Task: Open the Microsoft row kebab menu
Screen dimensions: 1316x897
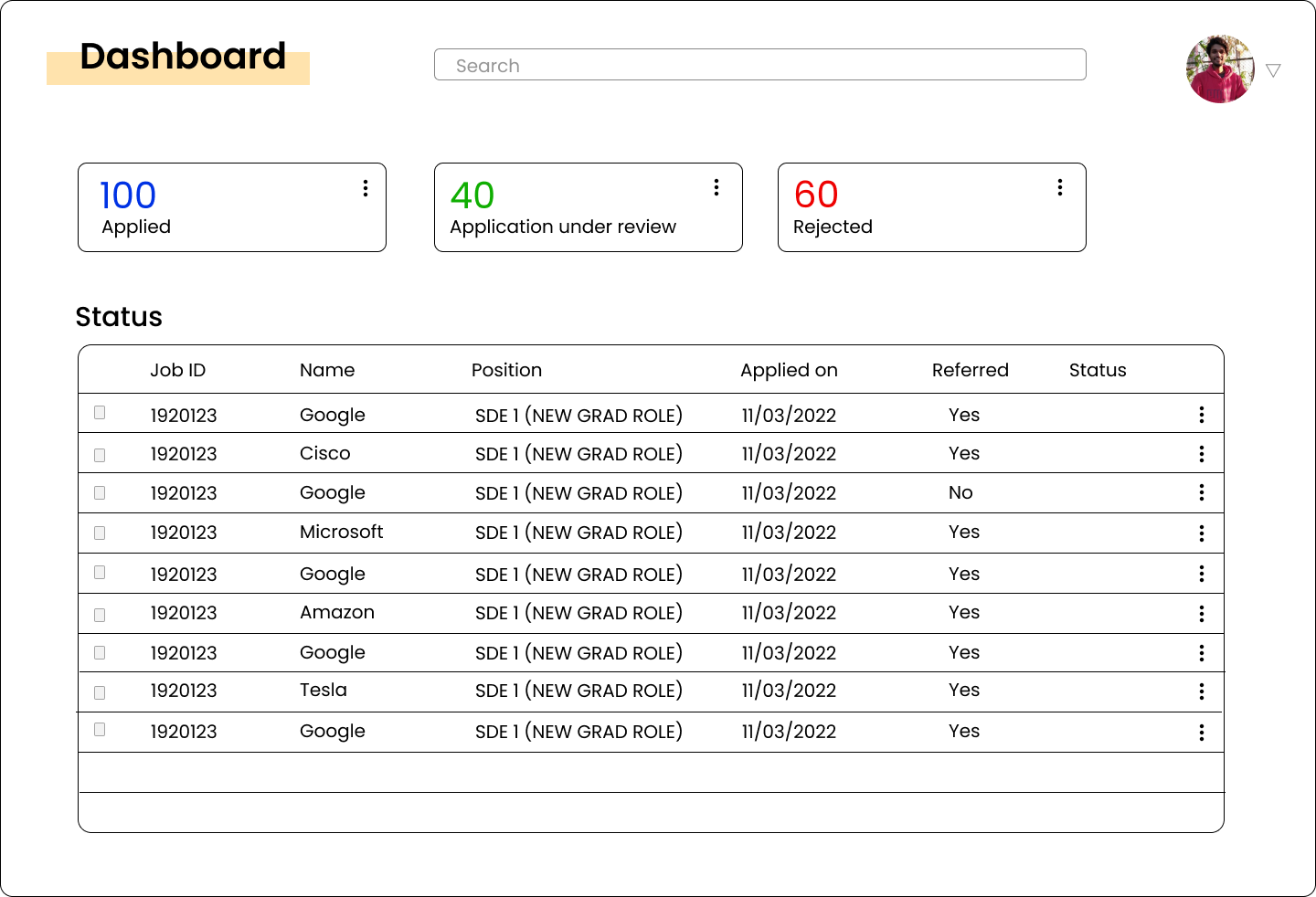Action: (1202, 533)
